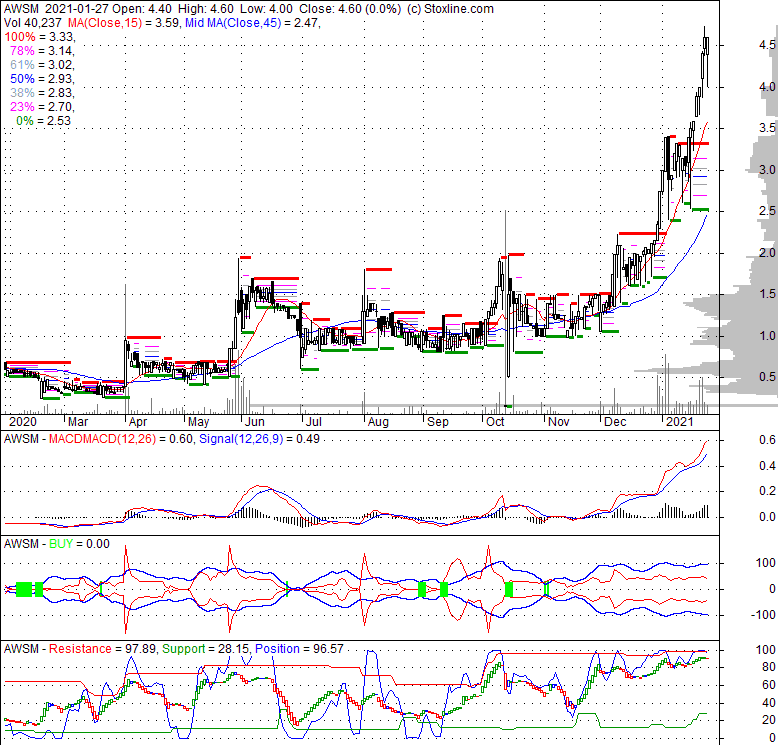Click the 'Sep' time axis label
The width and height of the screenshot is (780, 745).
[438, 422]
